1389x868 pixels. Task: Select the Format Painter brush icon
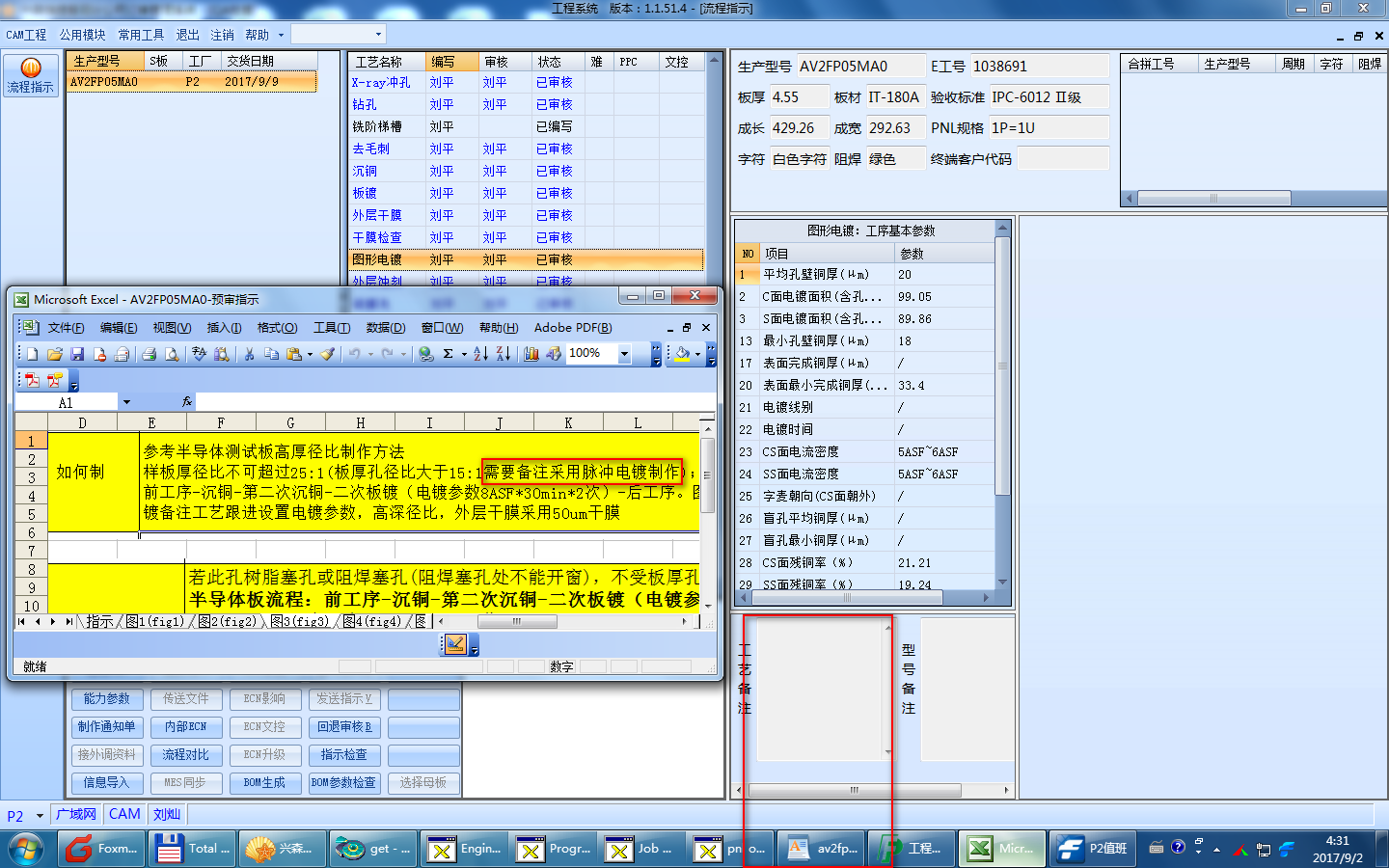click(328, 354)
